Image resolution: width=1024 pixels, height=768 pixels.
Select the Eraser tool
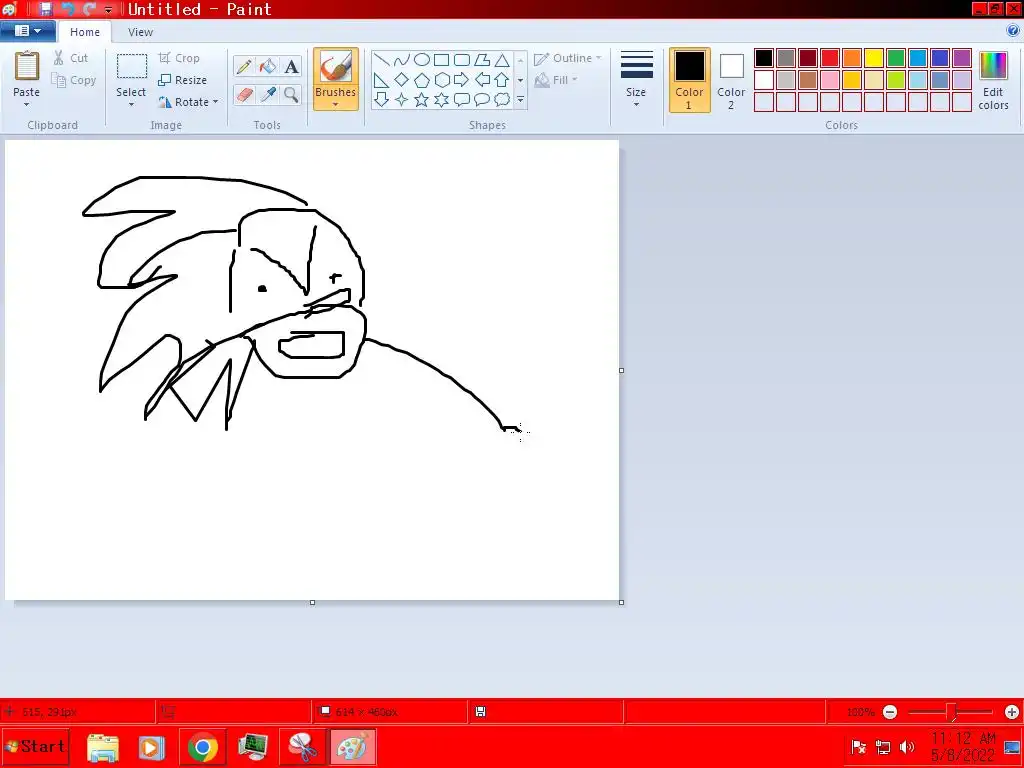click(244, 95)
